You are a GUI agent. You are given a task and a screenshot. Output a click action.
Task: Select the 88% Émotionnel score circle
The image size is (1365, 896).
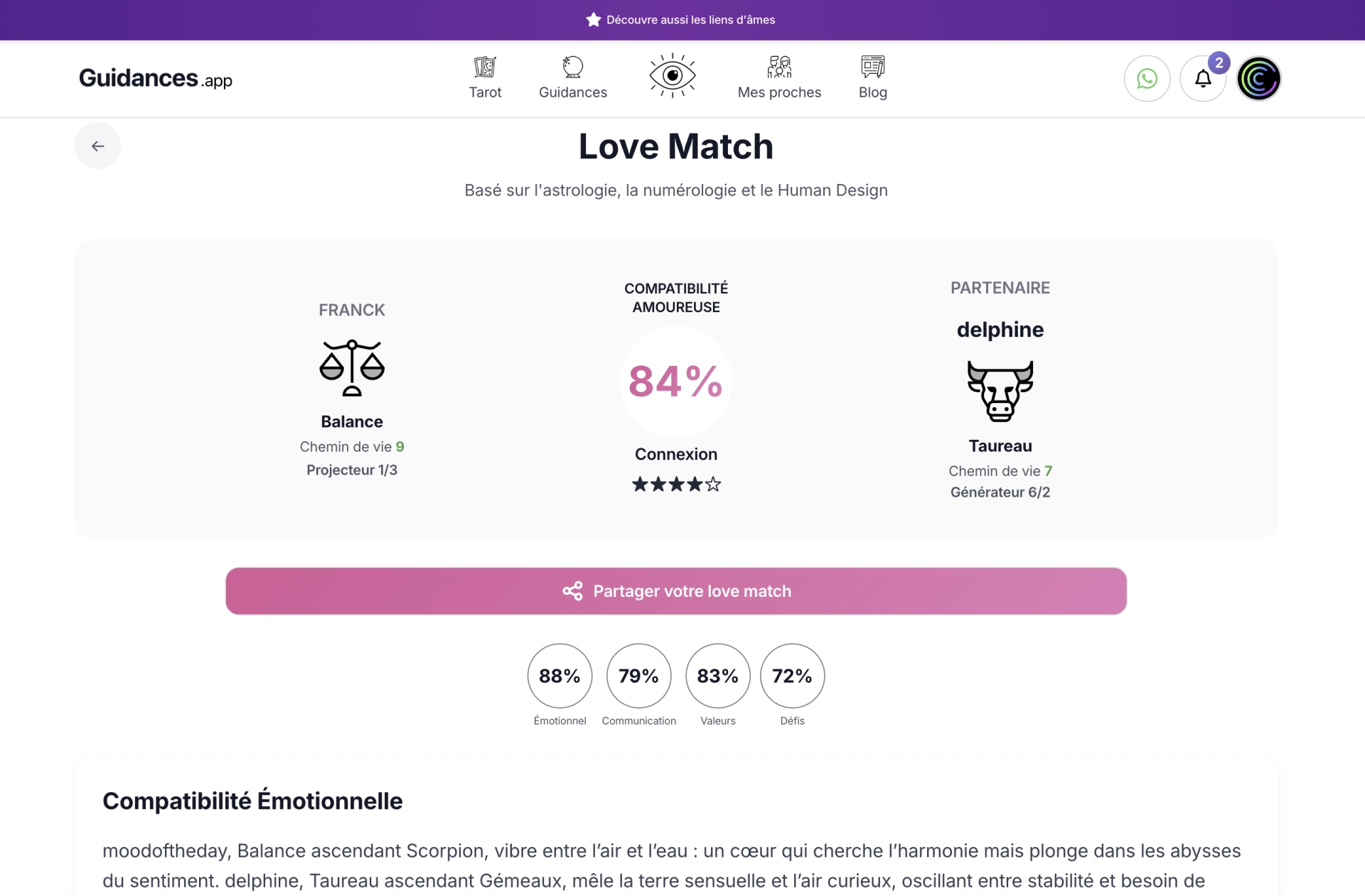(x=560, y=676)
